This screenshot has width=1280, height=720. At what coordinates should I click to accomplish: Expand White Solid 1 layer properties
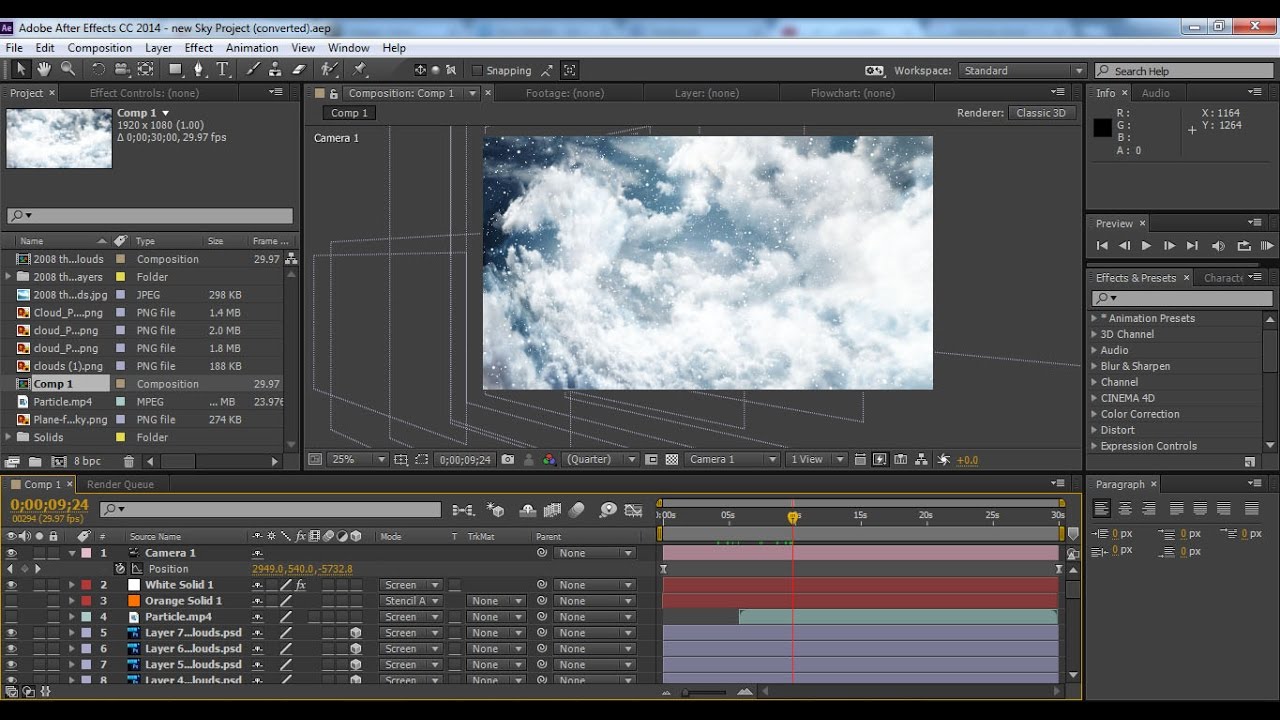tap(71, 585)
